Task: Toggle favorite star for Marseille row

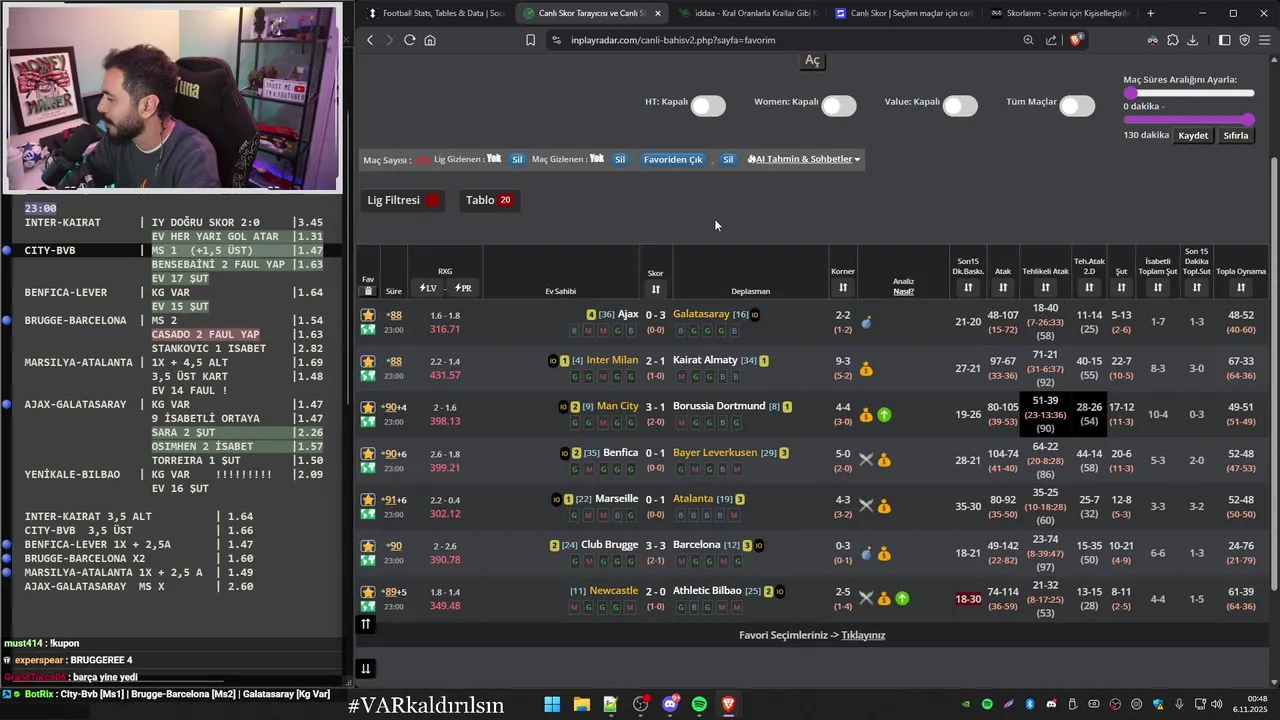Action: (x=368, y=499)
